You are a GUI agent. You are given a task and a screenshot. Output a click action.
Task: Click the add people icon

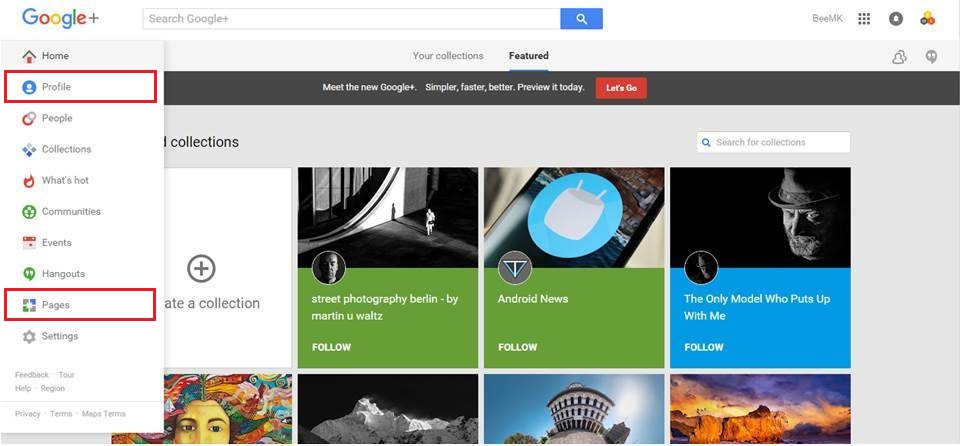point(899,57)
